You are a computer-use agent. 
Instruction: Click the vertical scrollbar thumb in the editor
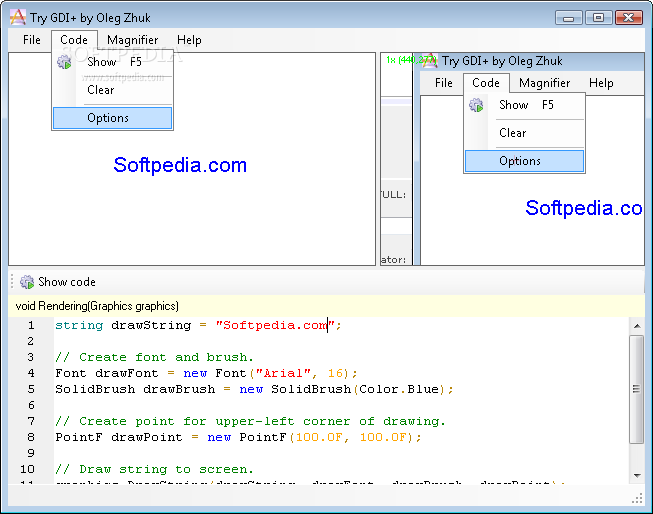coord(637,389)
